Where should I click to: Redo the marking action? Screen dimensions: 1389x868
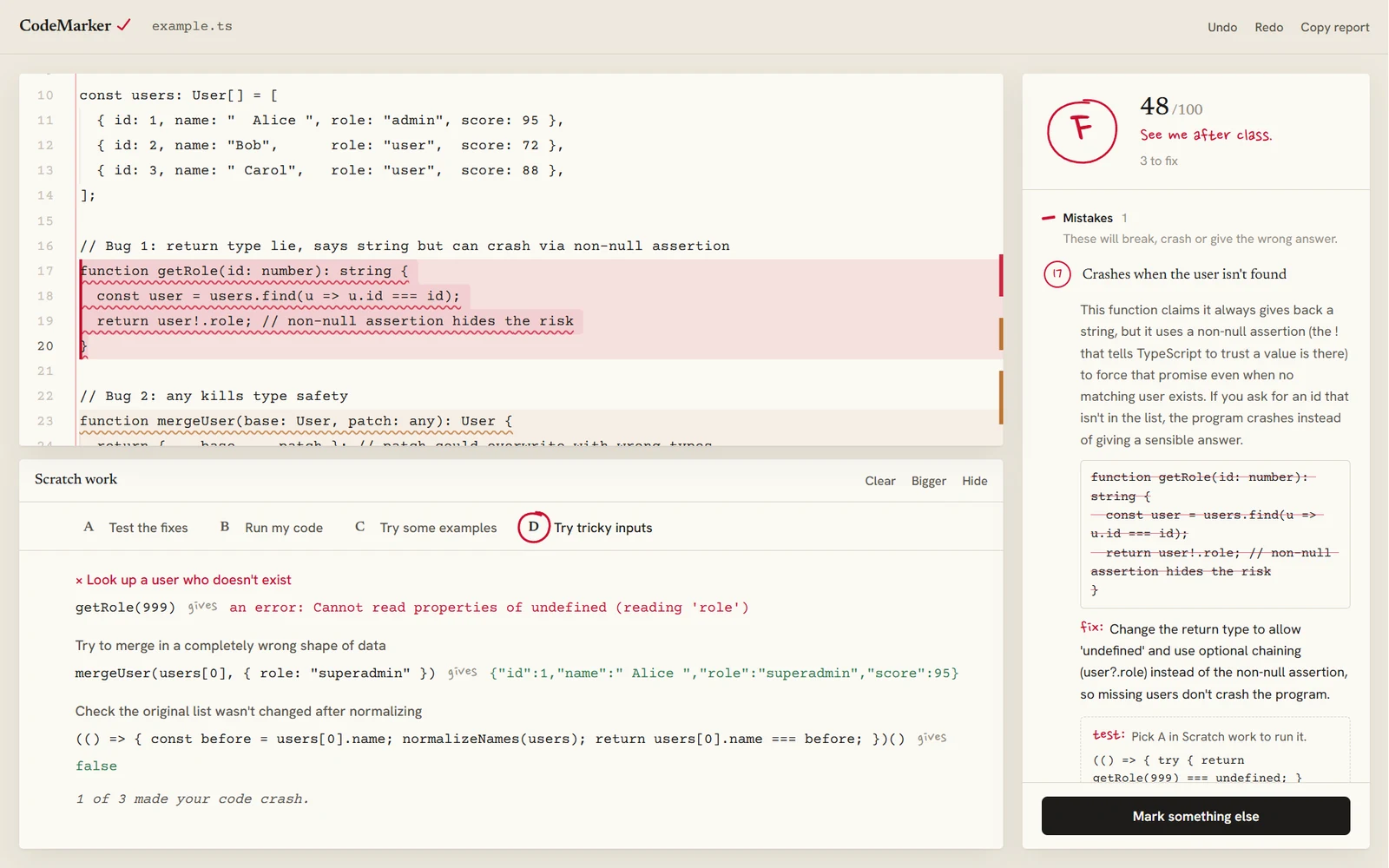(x=1268, y=27)
